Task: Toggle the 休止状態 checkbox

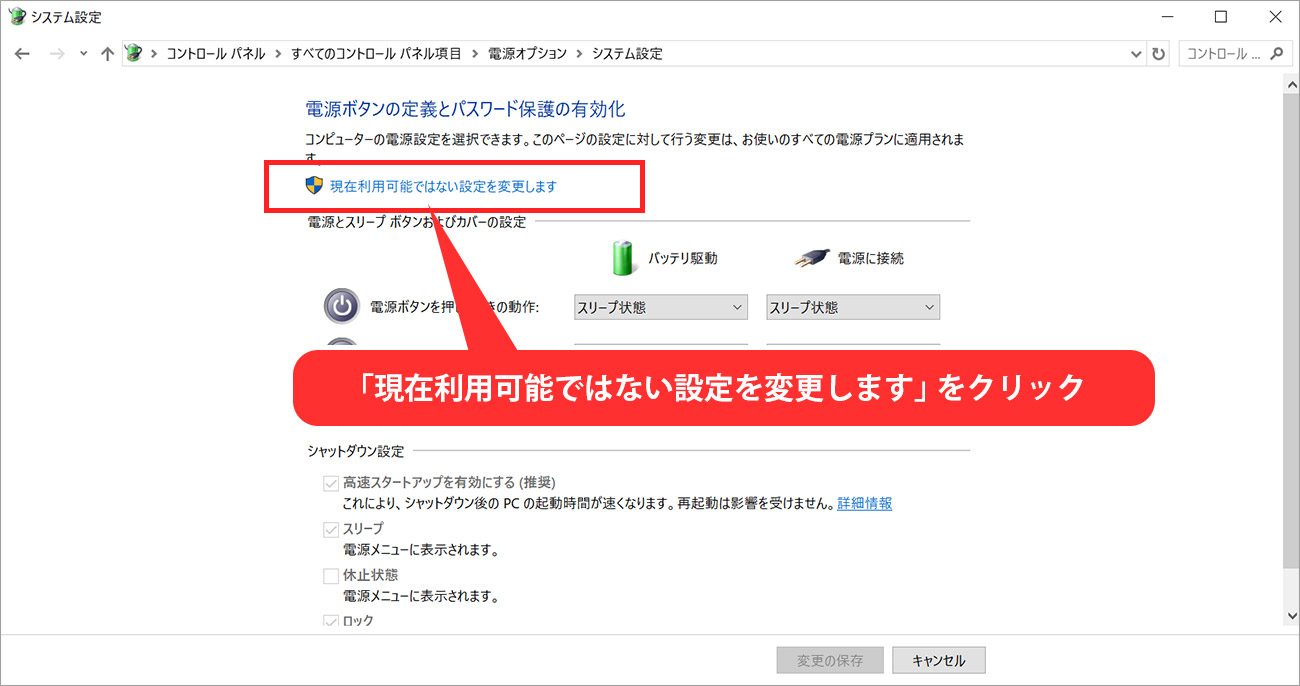Action: coord(330,576)
